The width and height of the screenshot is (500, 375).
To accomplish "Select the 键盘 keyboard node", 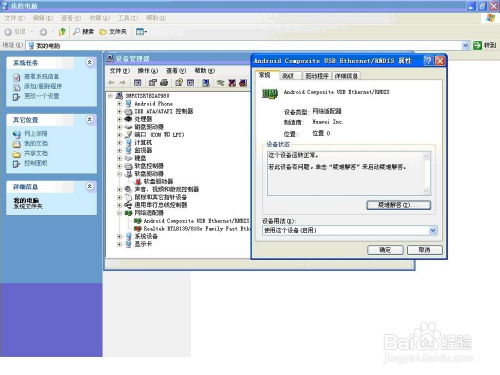I will (140, 158).
